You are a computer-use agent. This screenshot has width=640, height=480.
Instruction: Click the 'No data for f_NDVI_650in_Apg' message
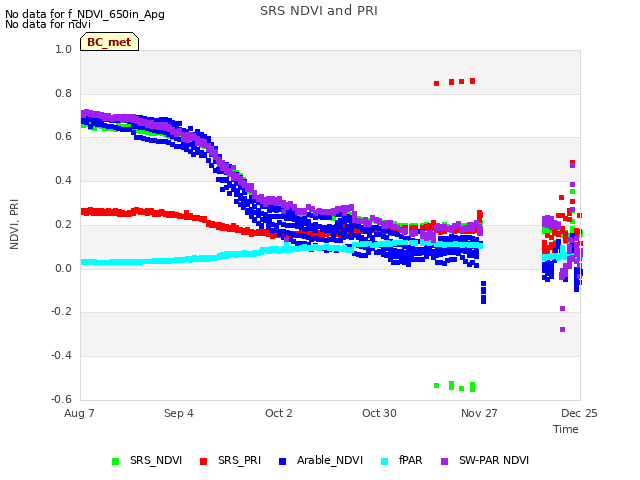click(x=85, y=14)
